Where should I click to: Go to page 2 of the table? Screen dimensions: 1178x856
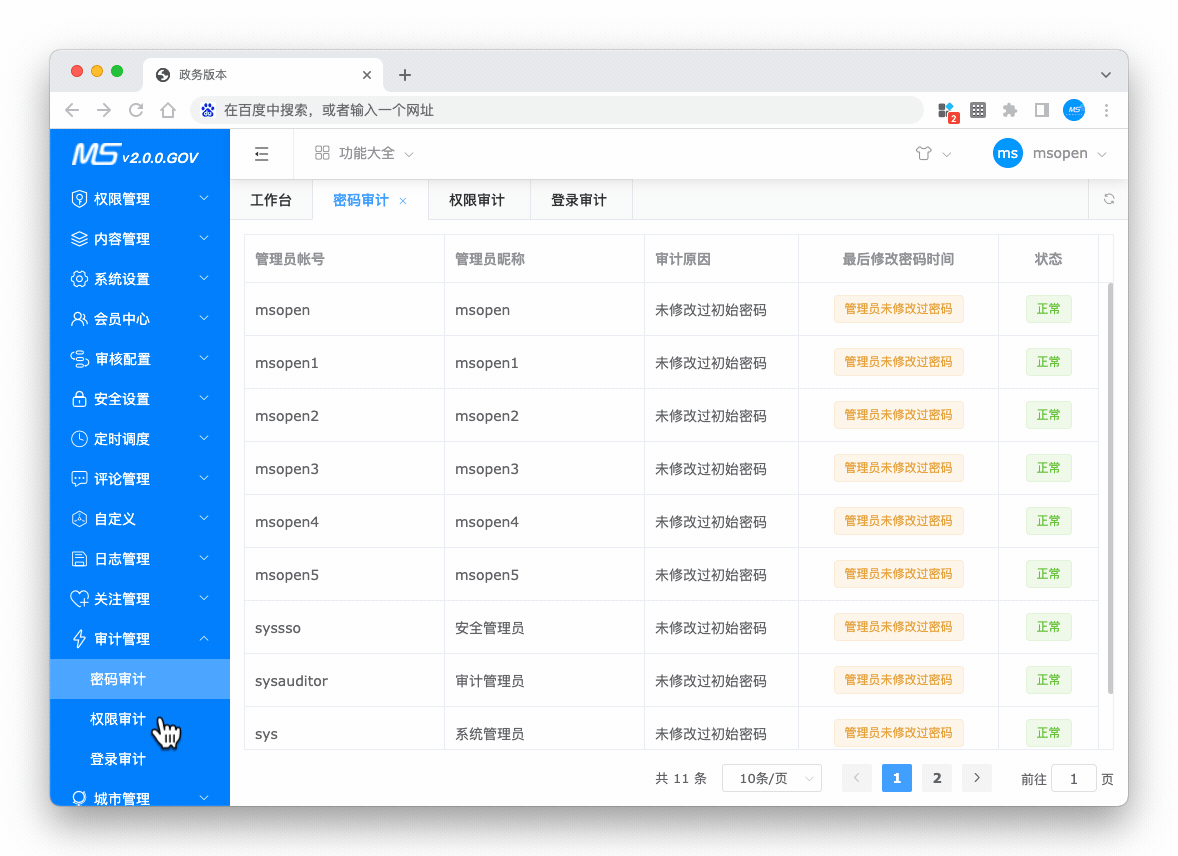[x=936, y=778]
